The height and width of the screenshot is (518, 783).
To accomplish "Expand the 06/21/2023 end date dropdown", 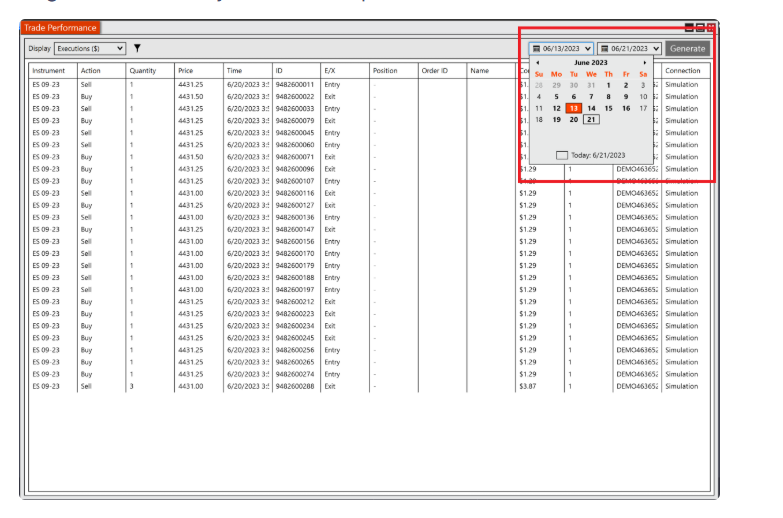I will coord(655,48).
